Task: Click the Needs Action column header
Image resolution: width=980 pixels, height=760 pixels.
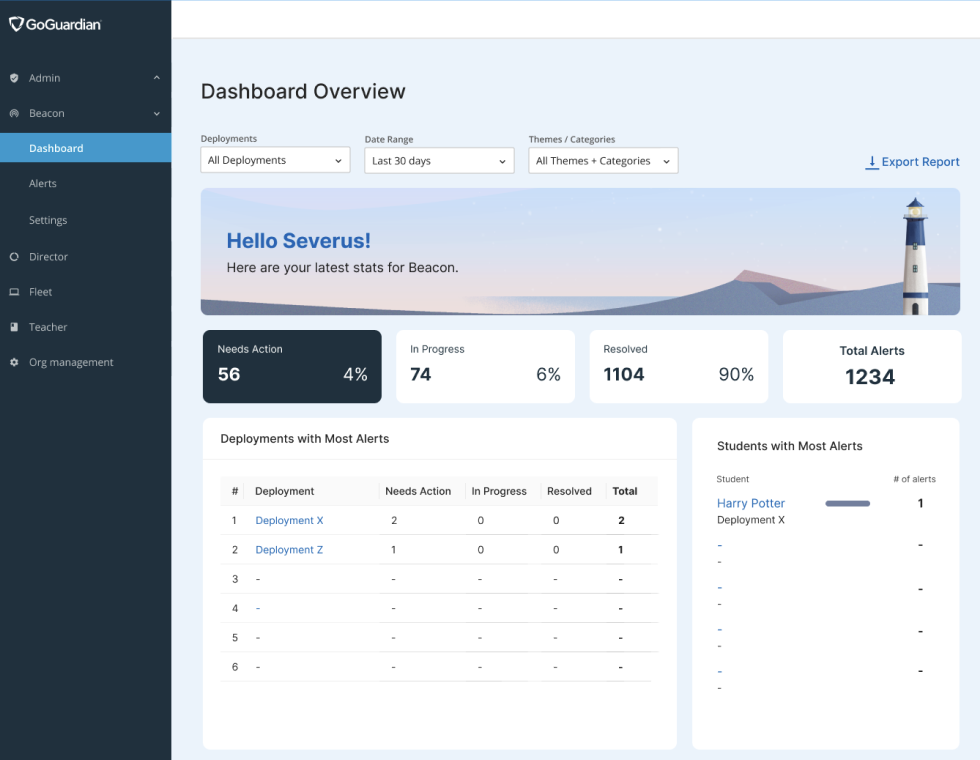Action: (418, 491)
